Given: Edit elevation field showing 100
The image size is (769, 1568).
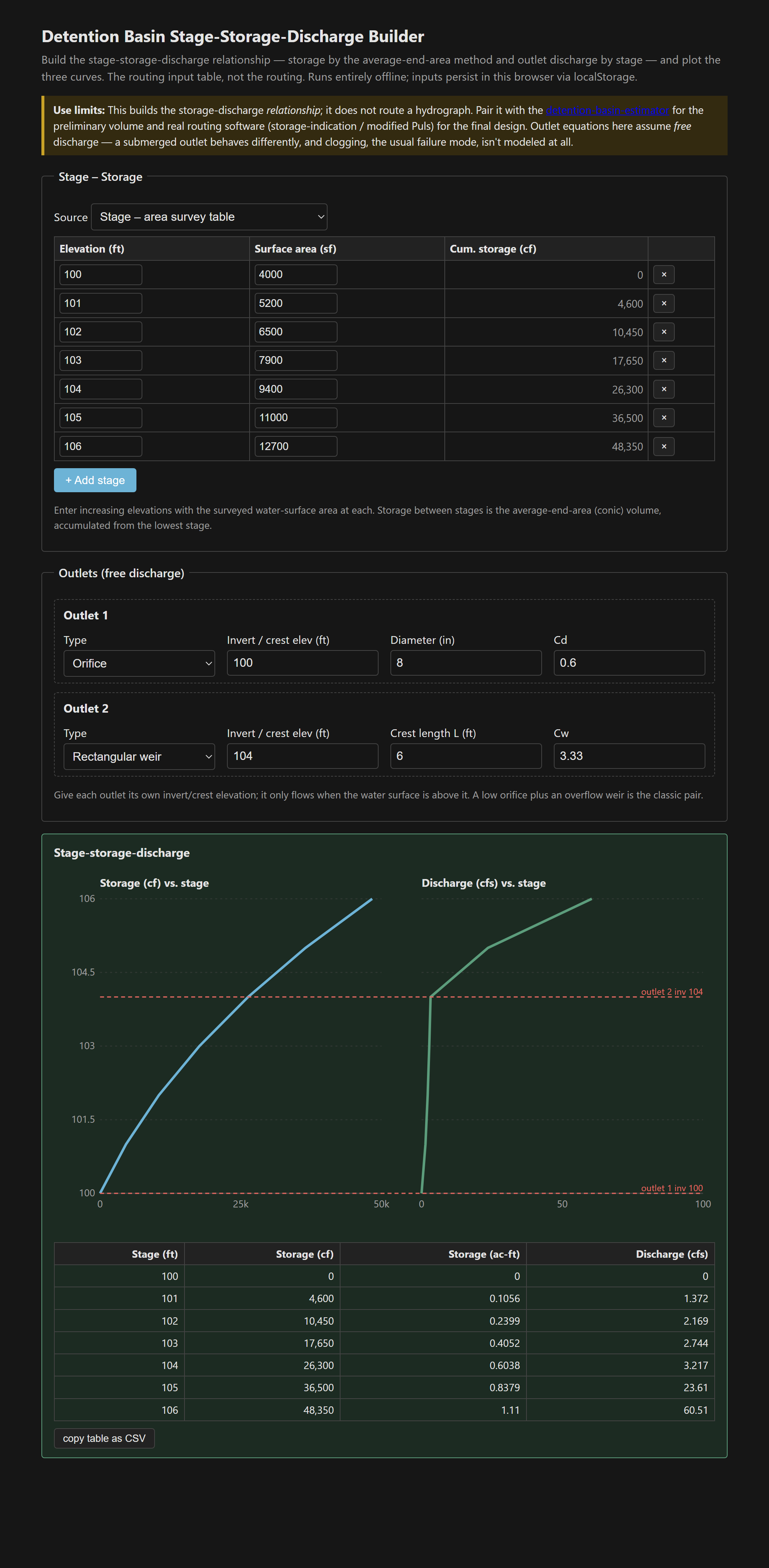Looking at the screenshot, I should coord(101,274).
